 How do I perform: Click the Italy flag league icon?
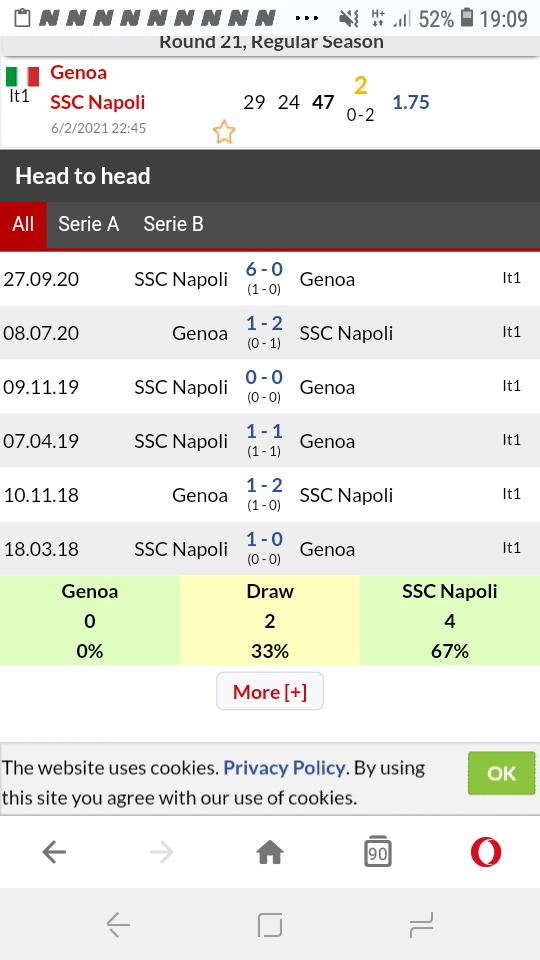[23, 77]
